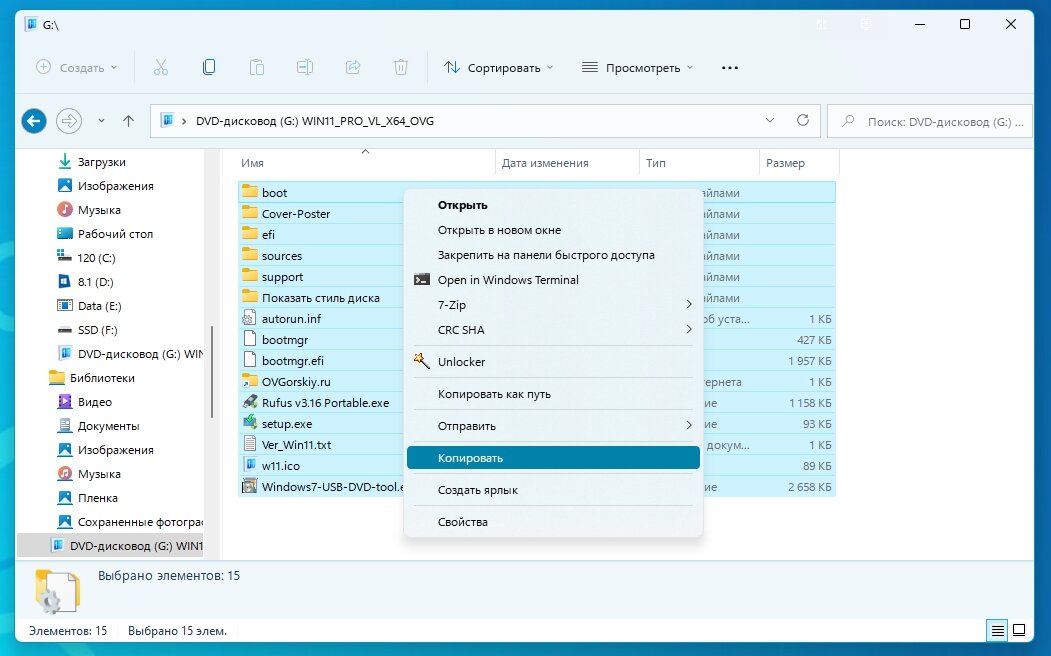Open recent locations dropdown arrow
Screen dimensions: 1051x656
point(101,121)
